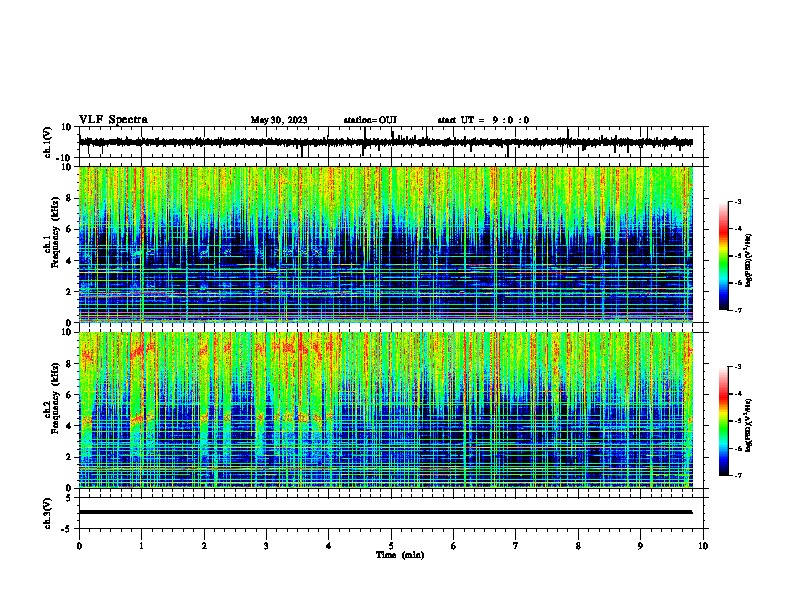Click the time axis tick label '5'

click(391, 546)
